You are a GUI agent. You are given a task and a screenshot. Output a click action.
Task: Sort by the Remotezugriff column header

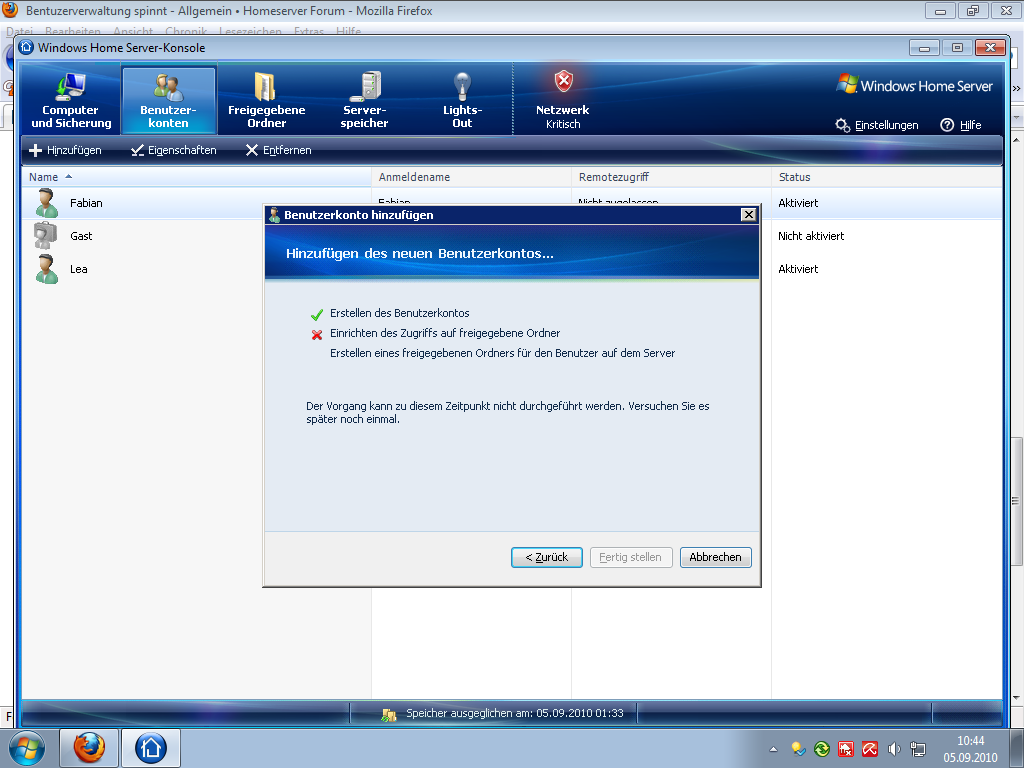(x=671, y=177)
